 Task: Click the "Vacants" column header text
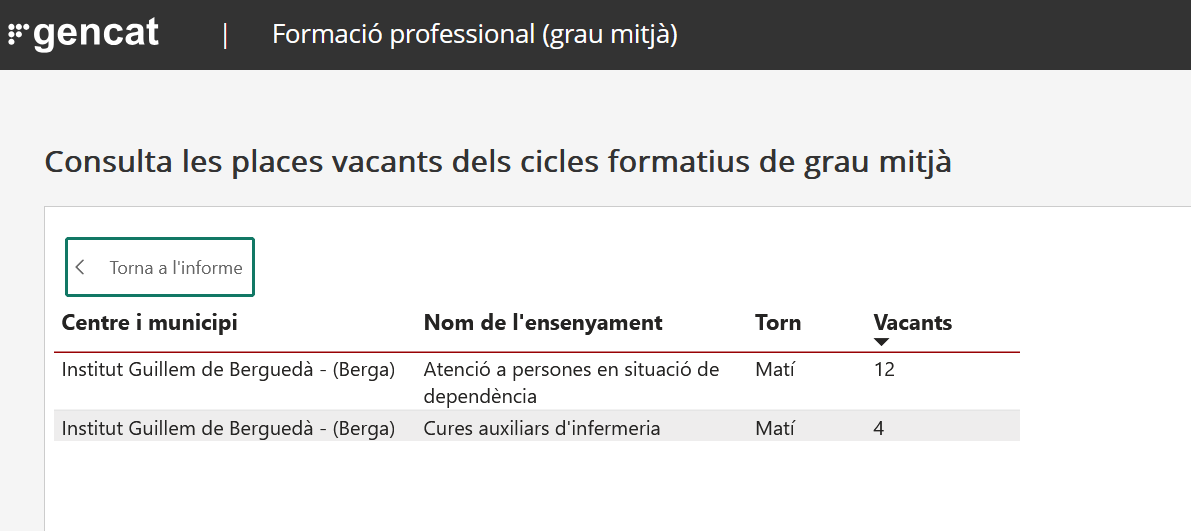click(x=912, y=322)
